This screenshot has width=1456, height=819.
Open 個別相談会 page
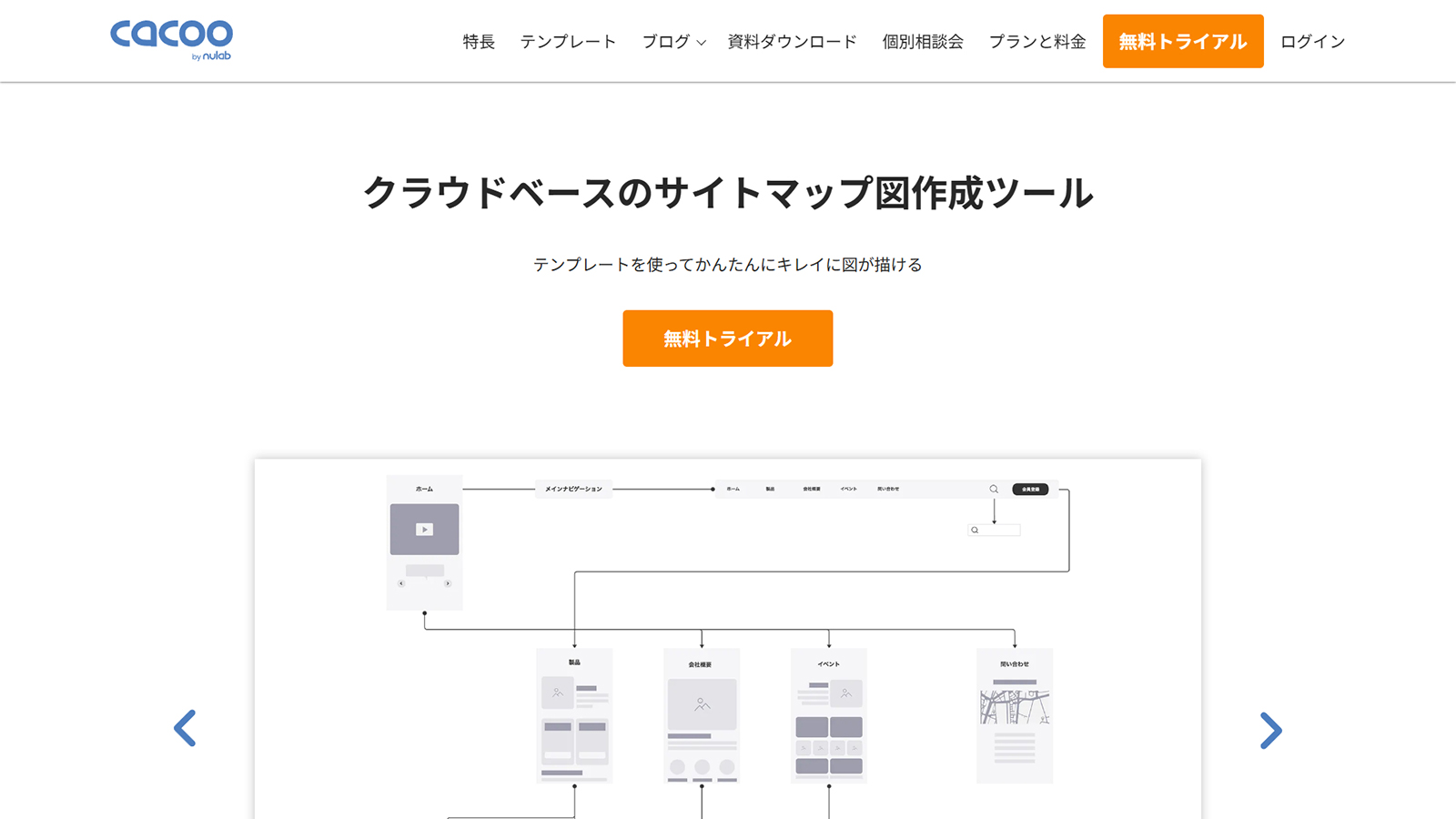(x=923, y=42)
